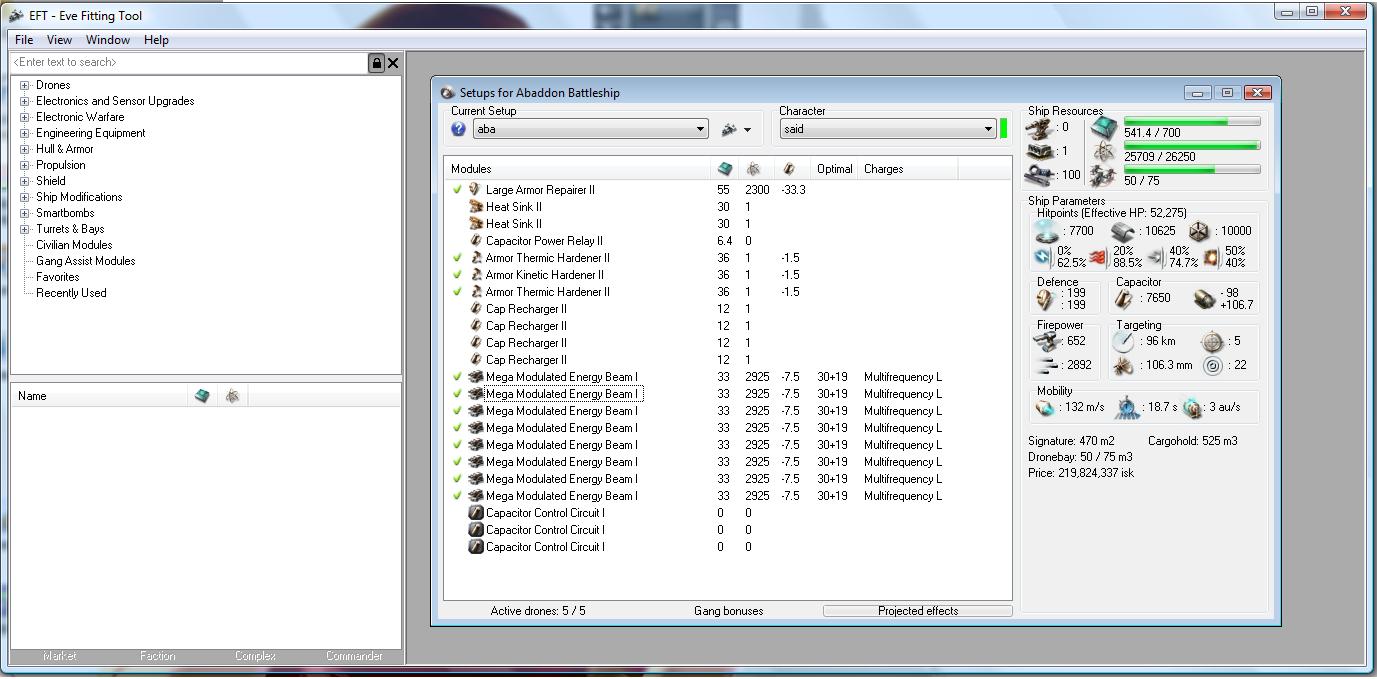Click the powergrid usage bar 25709 / 26250
1377x679 pixels.
coord(1192,146)
